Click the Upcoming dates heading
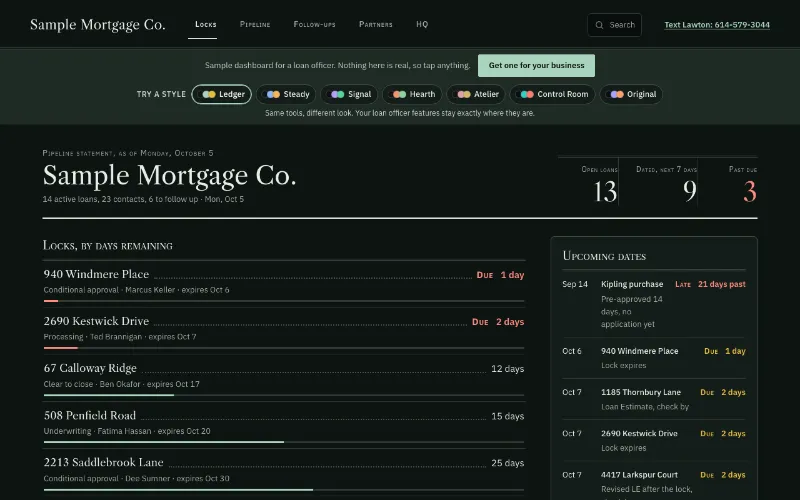Viewport: 800px width, 500px height. pos(604,256)
